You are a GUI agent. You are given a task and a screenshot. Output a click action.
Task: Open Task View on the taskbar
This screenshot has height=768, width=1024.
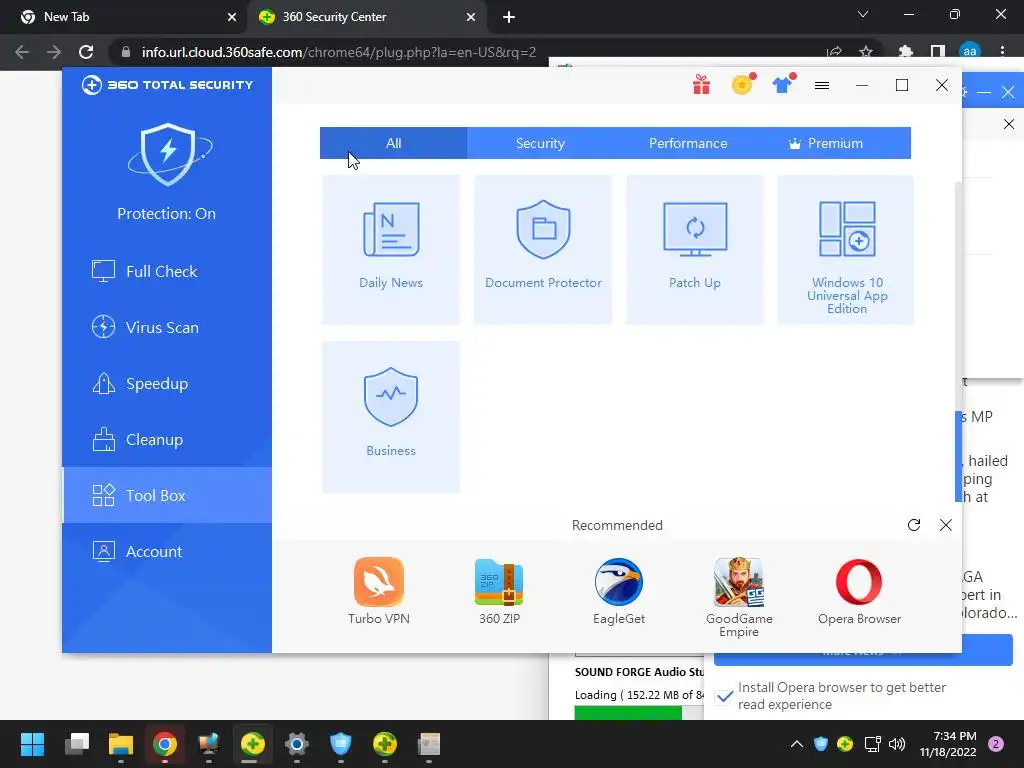pyautogui.click(x=77, y=744)
